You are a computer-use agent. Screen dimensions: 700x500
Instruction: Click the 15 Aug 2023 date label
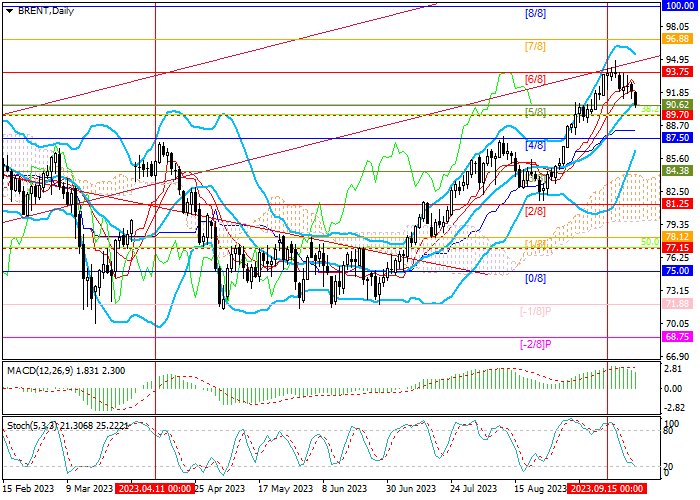[540, 488]
